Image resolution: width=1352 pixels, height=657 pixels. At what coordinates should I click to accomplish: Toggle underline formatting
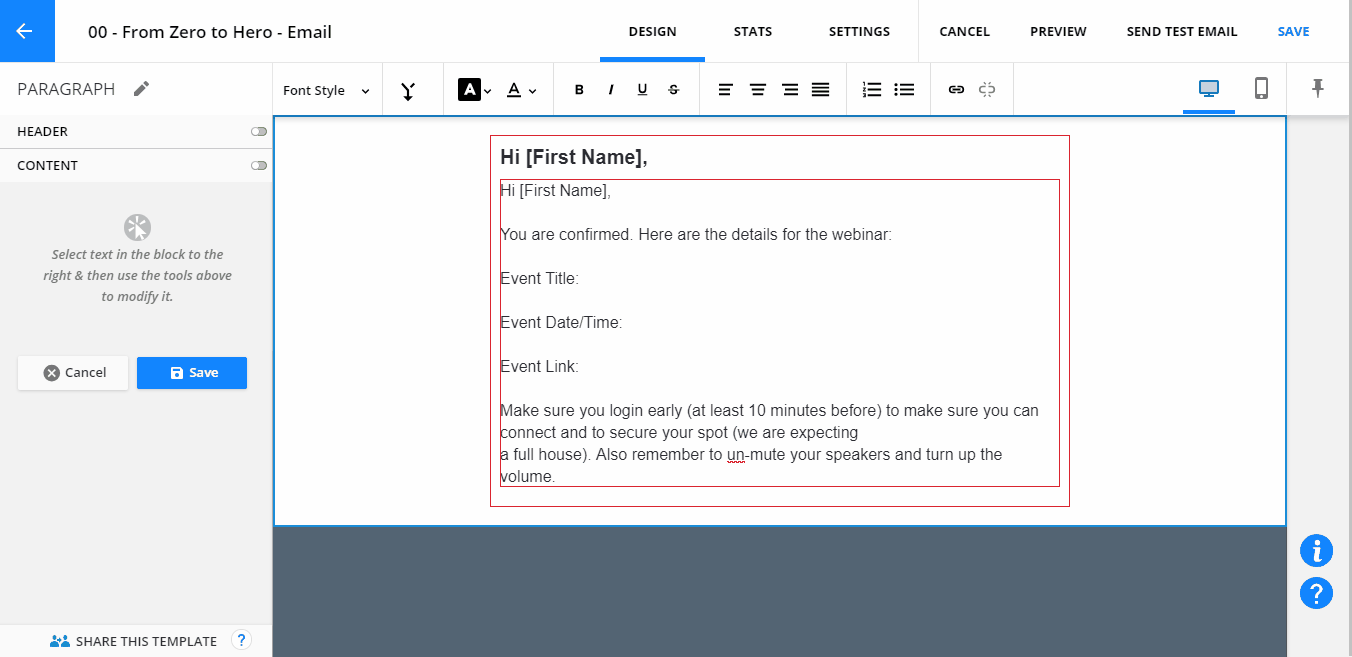(x=642, y=90)
